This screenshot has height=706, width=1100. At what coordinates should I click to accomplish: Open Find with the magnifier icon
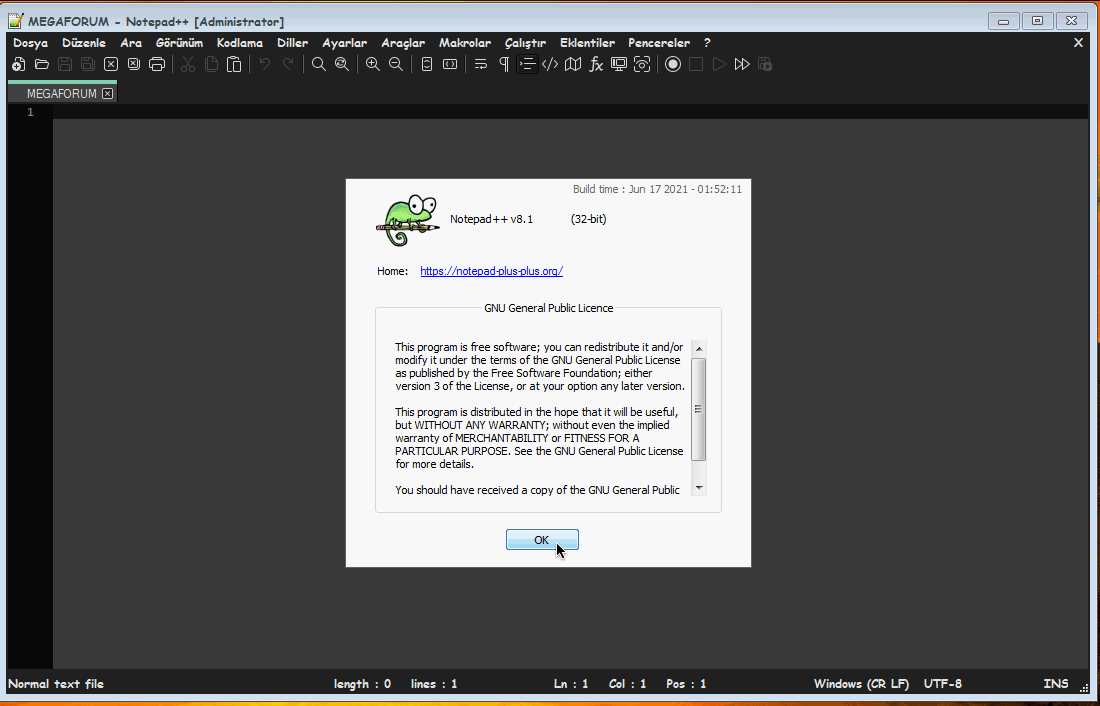pos(318,65)
